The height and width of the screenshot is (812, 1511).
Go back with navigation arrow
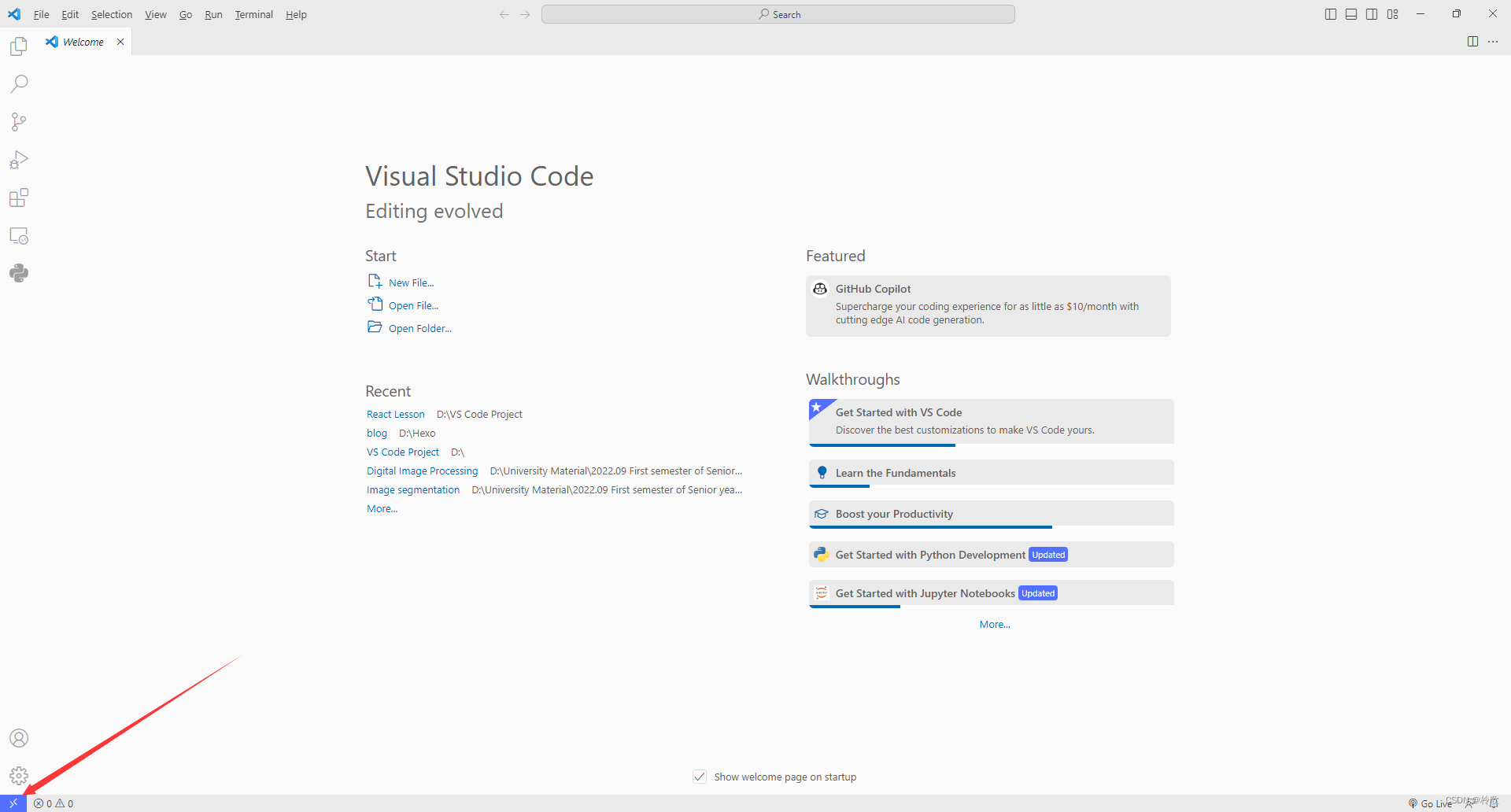[504, 14]
